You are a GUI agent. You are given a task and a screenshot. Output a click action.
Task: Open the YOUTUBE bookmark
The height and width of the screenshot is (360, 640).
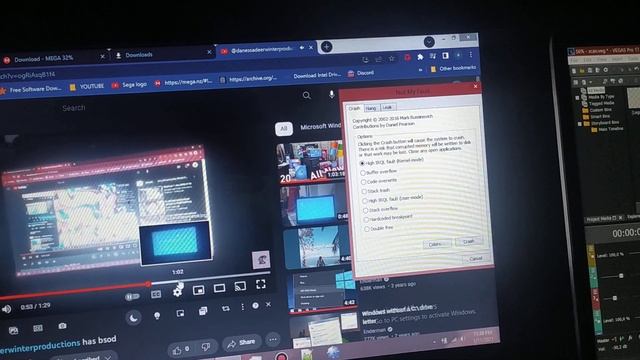[87, 87]
